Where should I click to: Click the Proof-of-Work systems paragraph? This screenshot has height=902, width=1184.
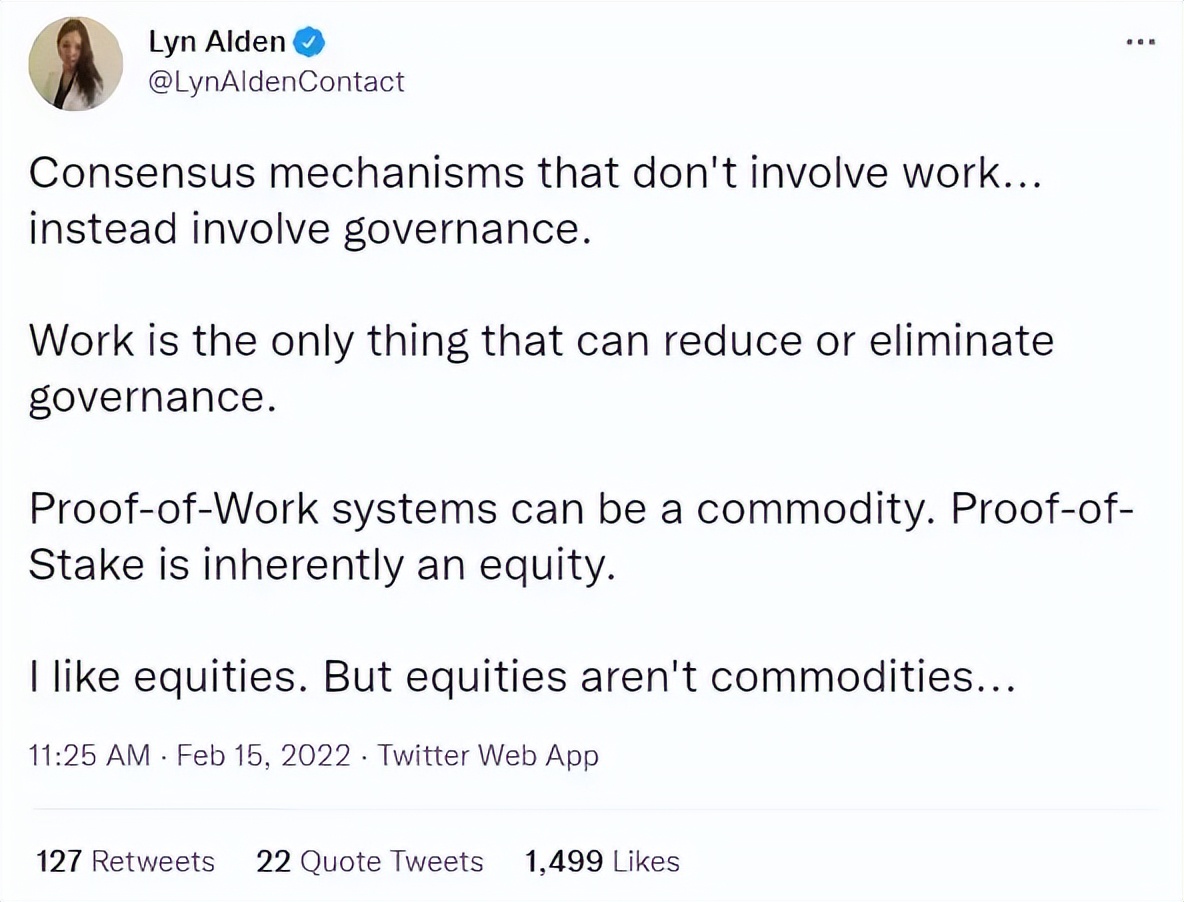pos(581,536)
